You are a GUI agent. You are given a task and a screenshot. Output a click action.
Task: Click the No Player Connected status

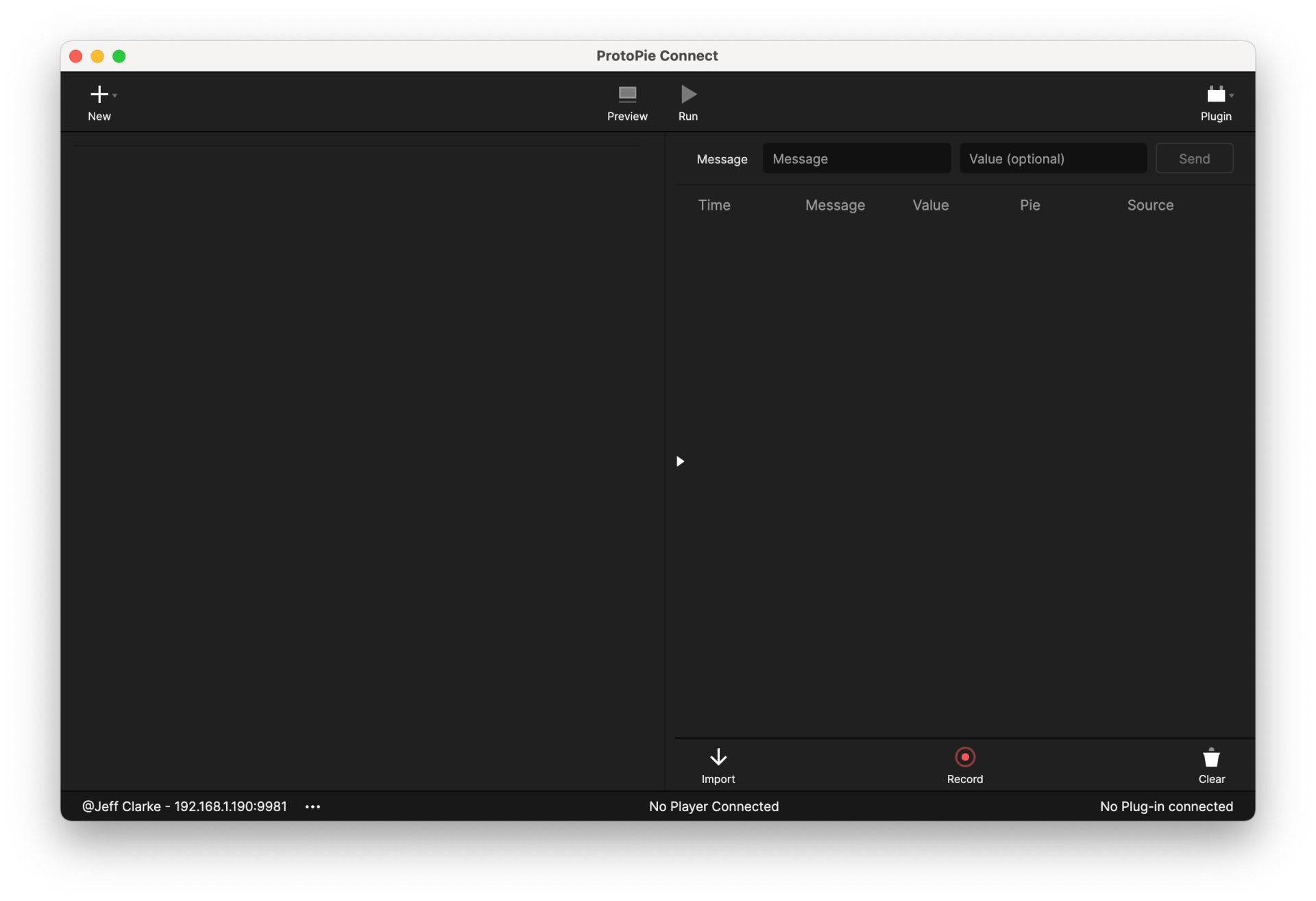coord(714,807)
